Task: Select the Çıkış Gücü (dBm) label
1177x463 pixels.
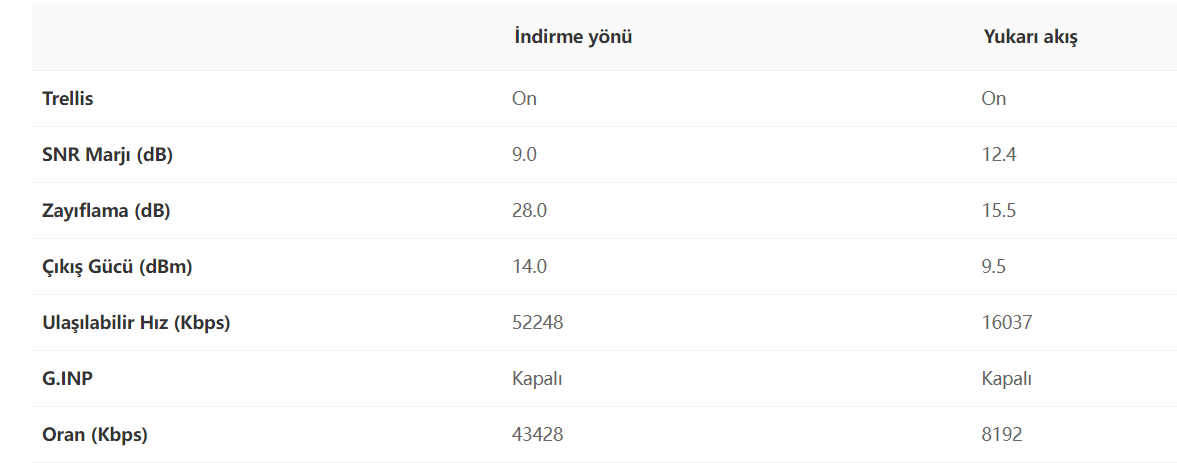Action: click(117, 267)
